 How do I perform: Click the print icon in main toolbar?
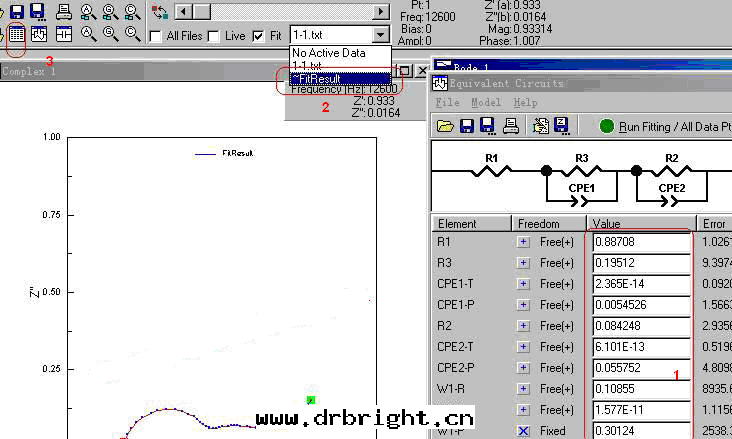[x=63, y=12]
